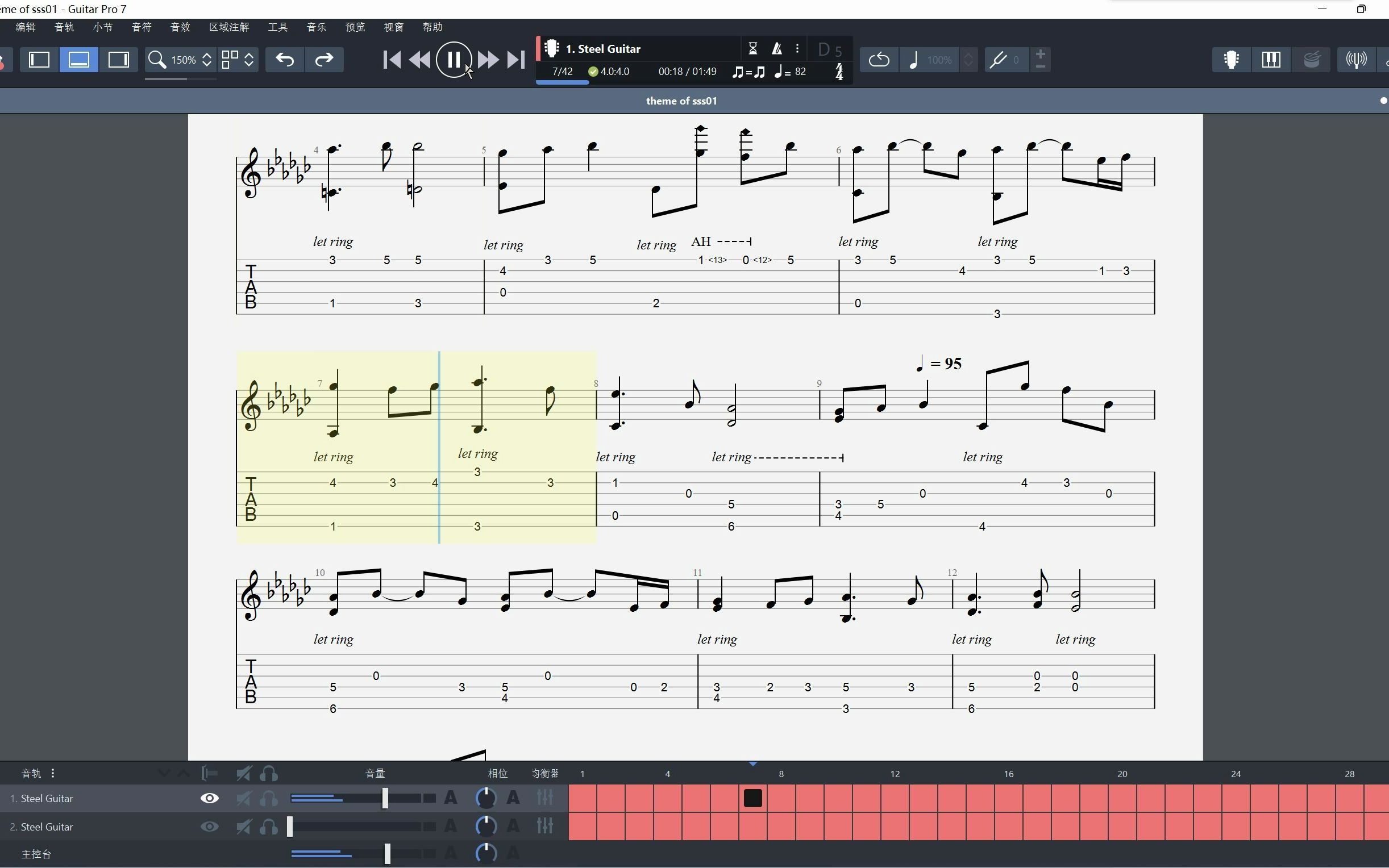Image resolution: width=1389 pixels, height=868 pixels.
Task: Open the 音符 menu
Action: (140, 27)
